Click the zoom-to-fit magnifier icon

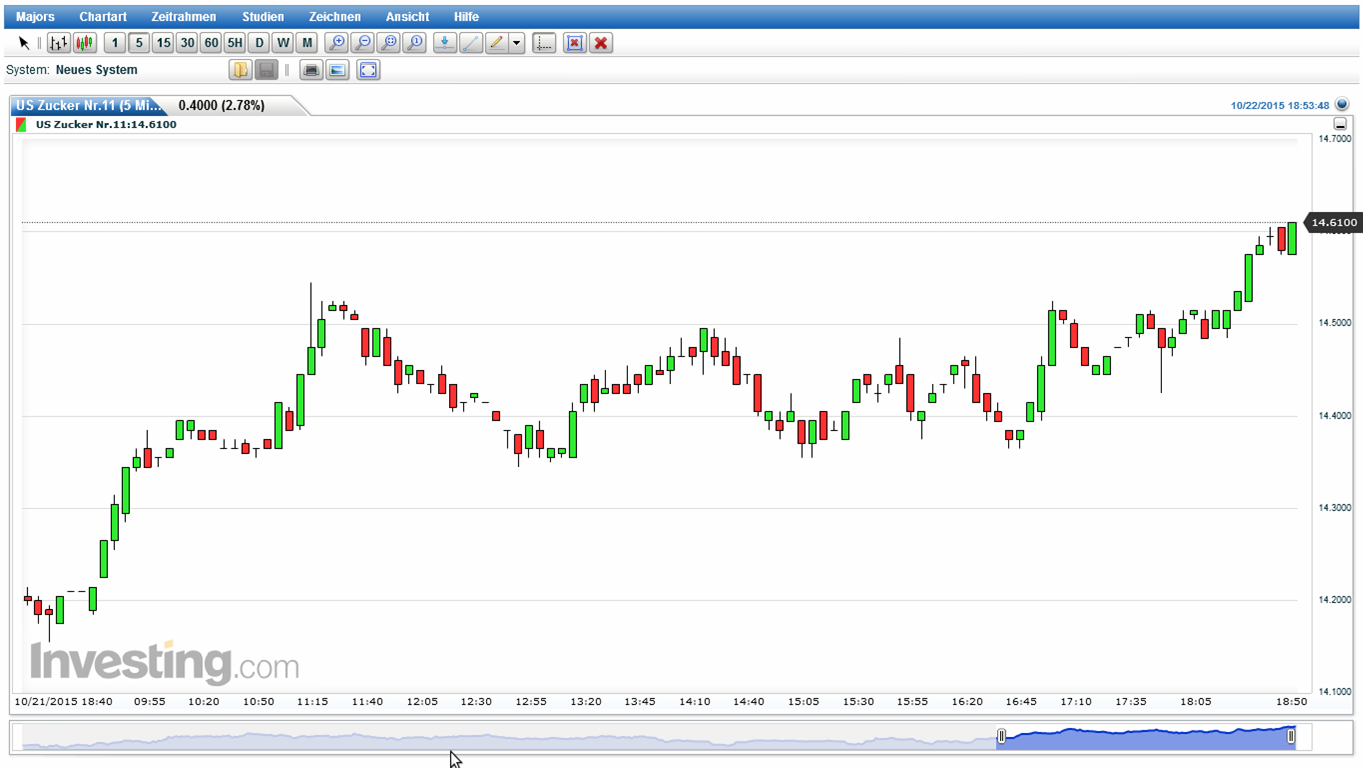coord(388,43)
